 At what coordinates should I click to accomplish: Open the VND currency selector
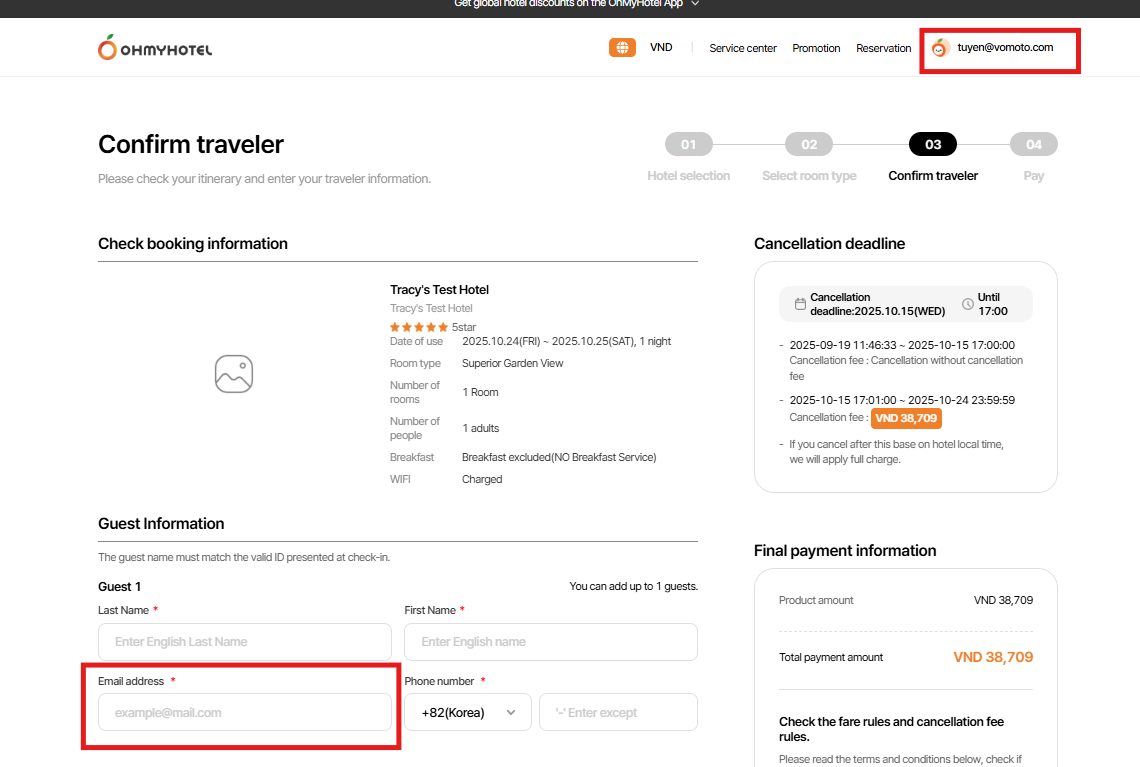click(x=661, y=48)
